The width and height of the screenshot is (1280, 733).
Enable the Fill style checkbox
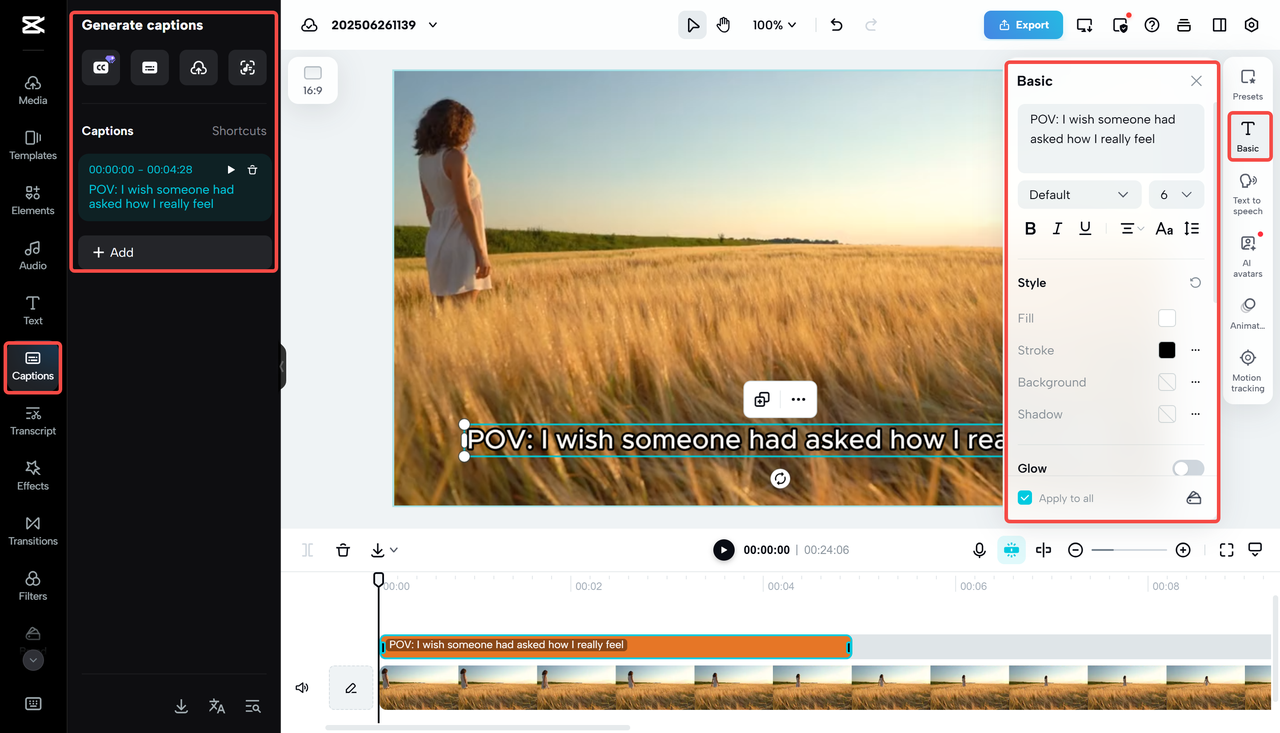click(x=1166, y=317)
